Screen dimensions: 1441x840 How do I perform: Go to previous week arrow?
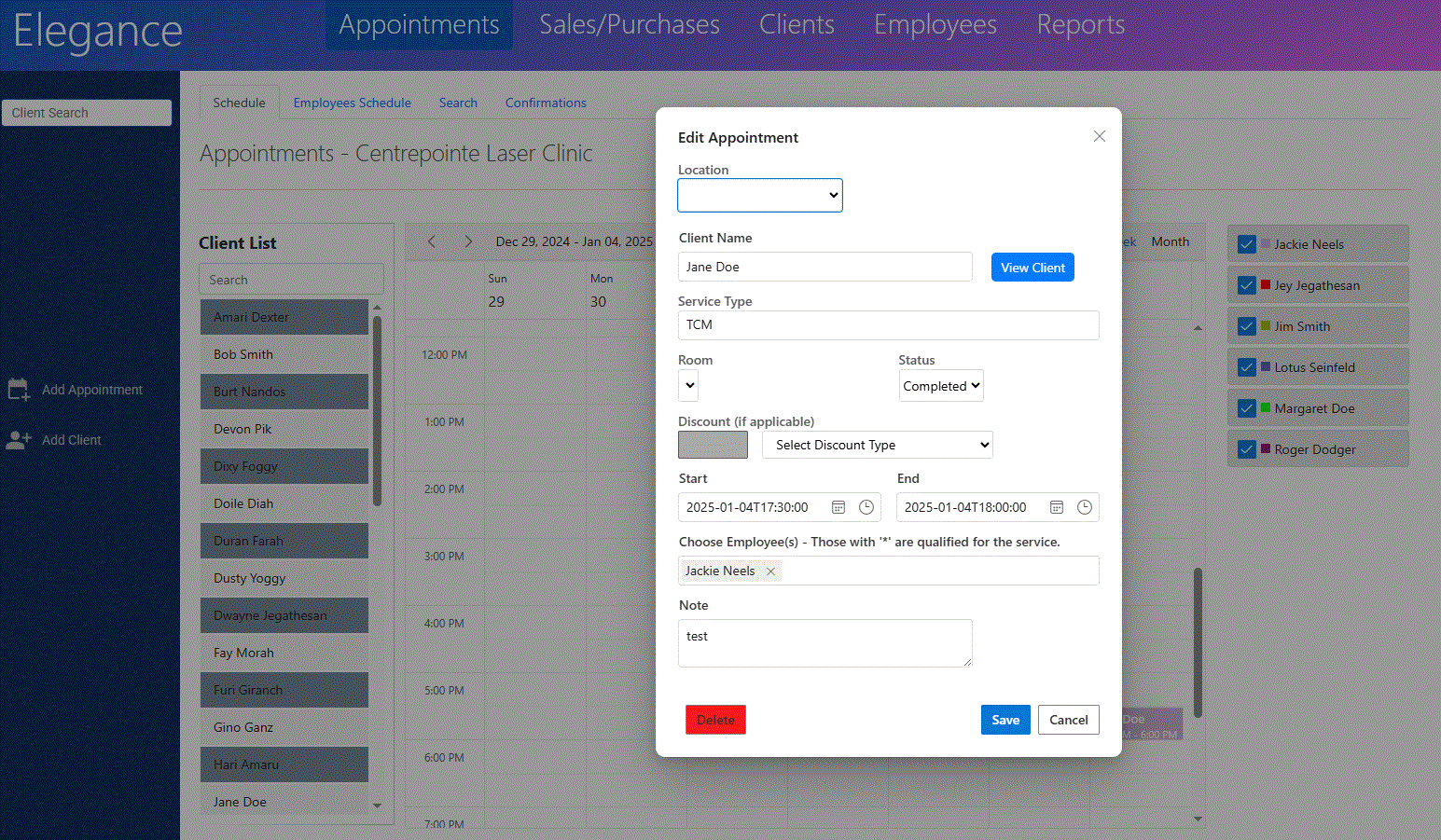(432, 241)
